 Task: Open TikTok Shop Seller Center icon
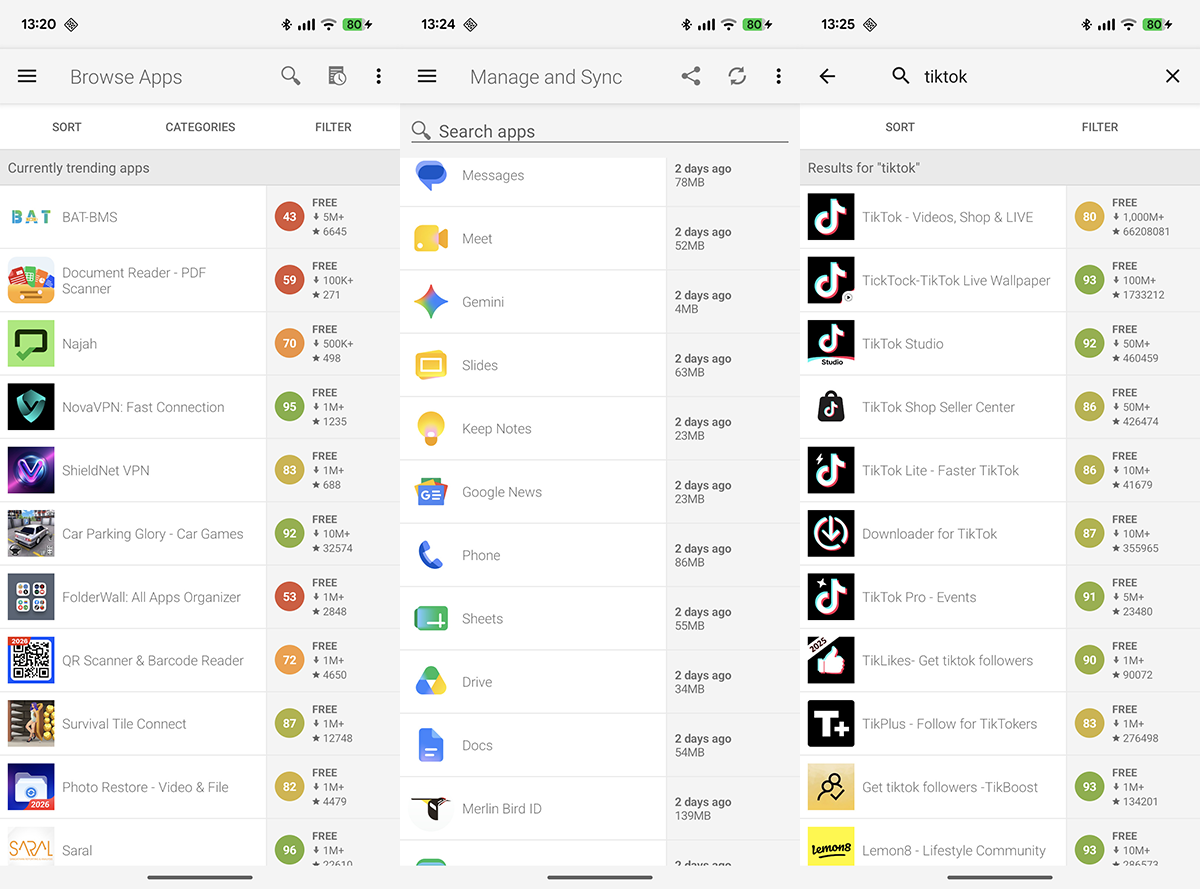tap(831, 407)
